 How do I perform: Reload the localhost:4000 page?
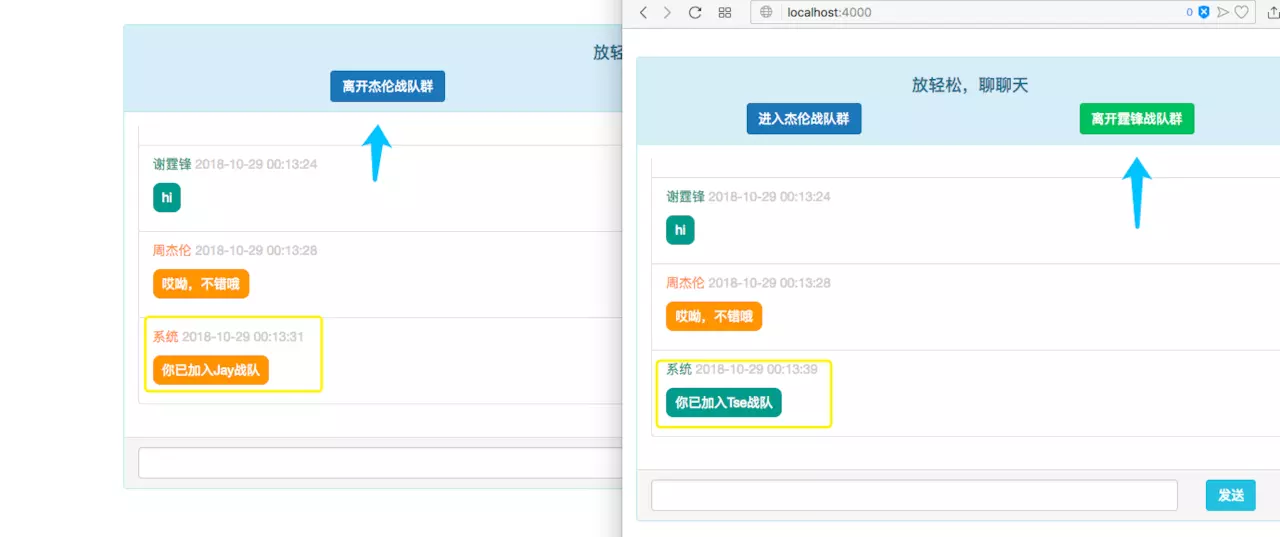[x=695, y=12]
